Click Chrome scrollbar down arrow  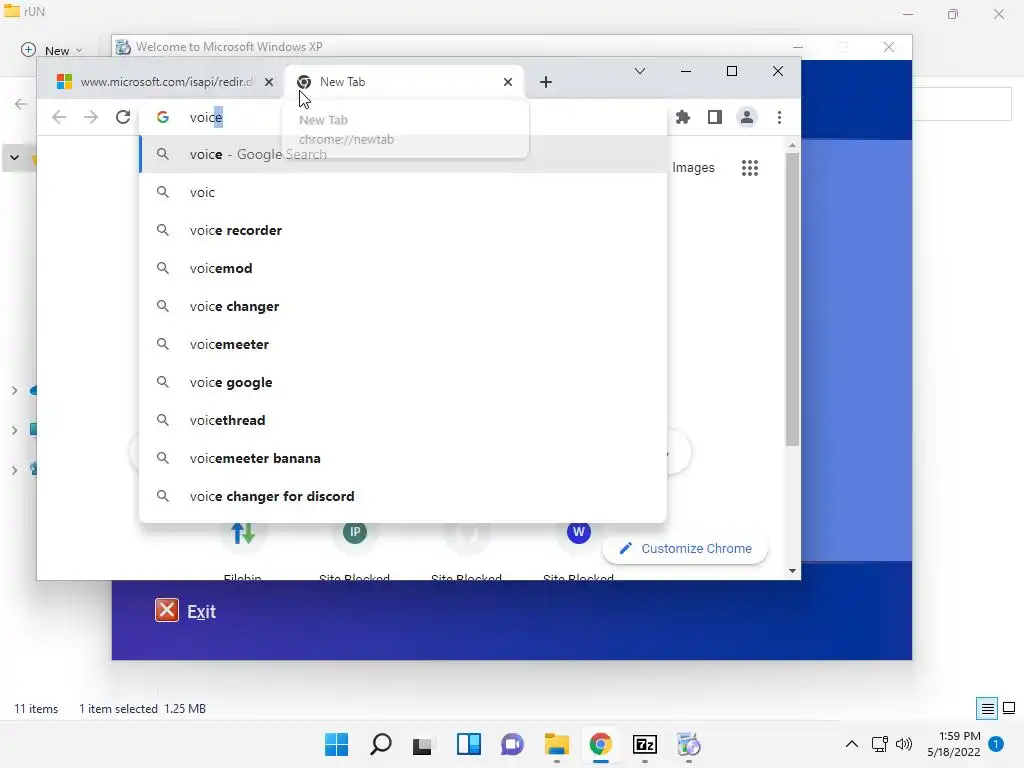pyautogui.click(x=792, y=570)
